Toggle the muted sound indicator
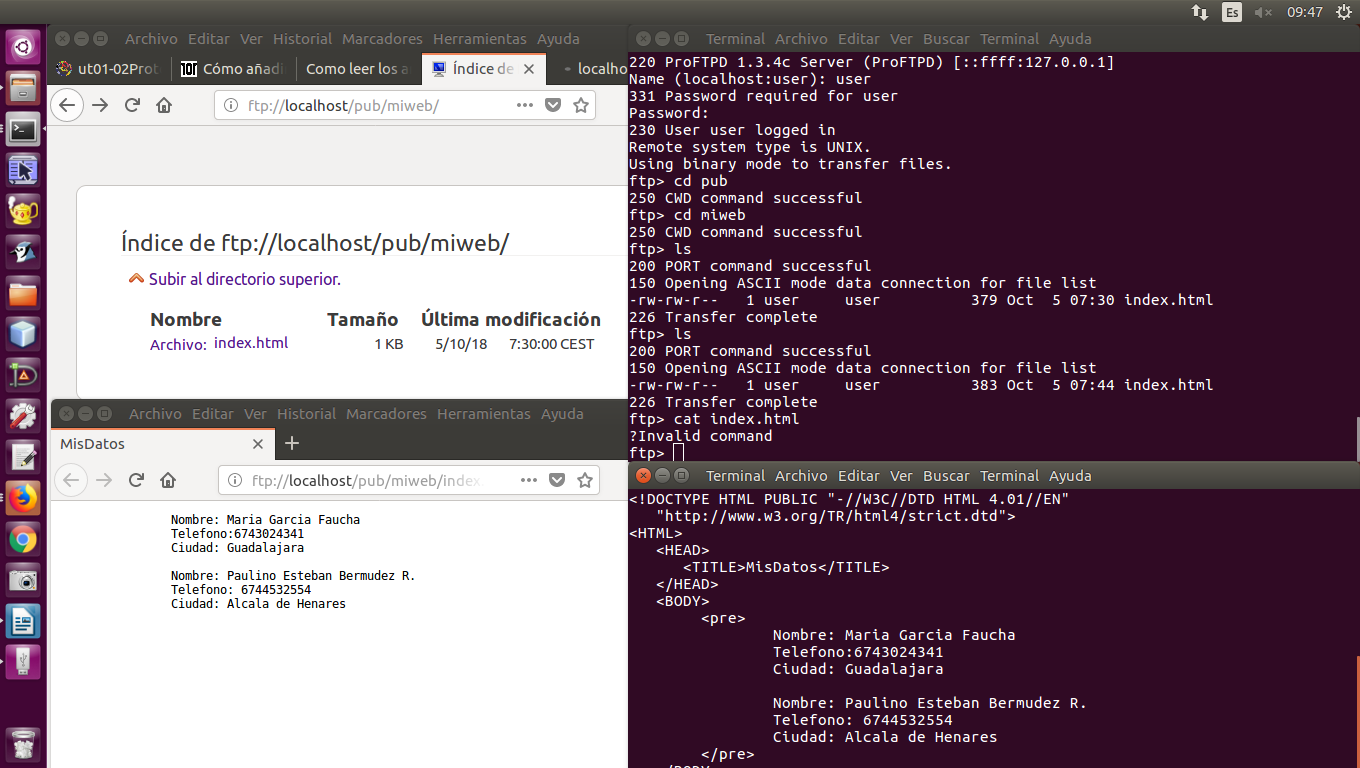This screenshot has width=1360, height=768. [x=1263, y=12]
